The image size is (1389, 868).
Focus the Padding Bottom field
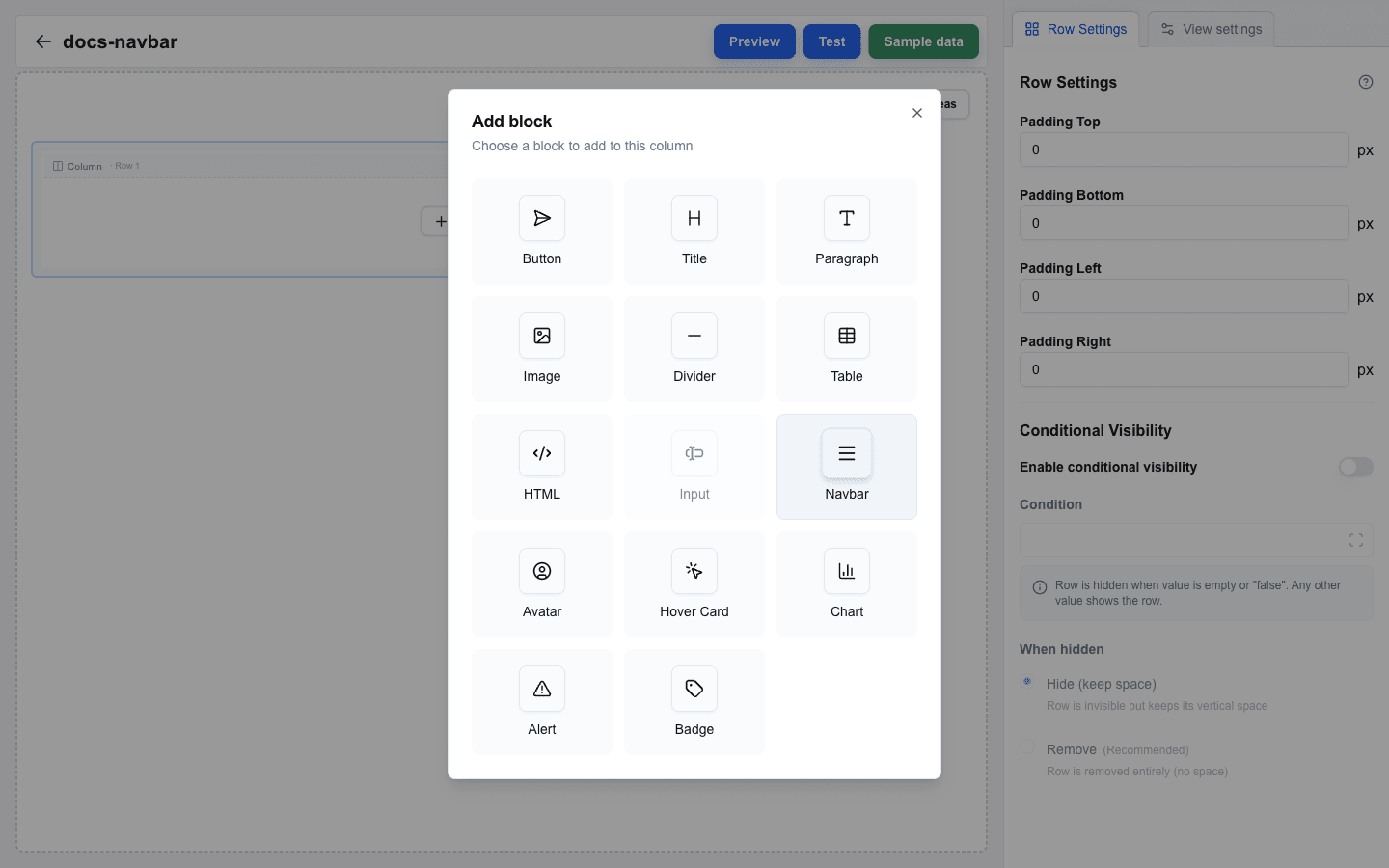pyautogui.click(x=1184, y=223)
